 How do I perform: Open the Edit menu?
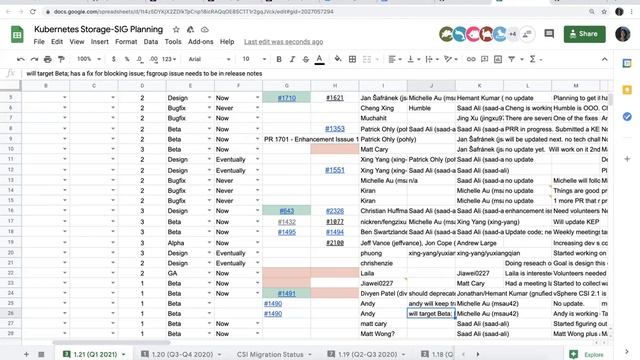(x=57, y=42)
